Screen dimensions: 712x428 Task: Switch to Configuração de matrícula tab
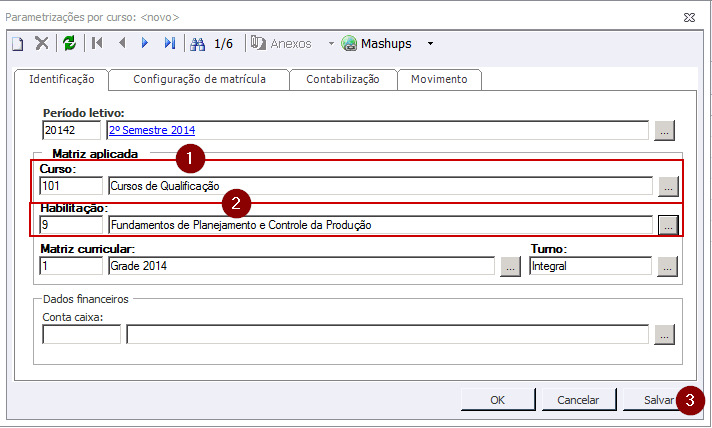[199, 79]
